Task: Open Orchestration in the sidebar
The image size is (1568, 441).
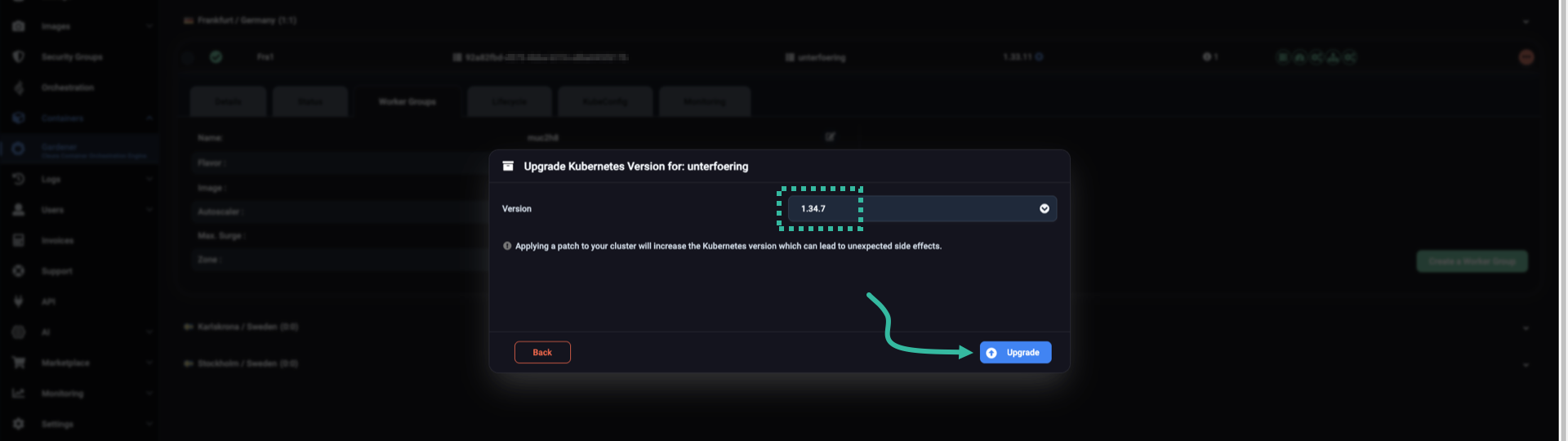Action: click(x=68, y=87)
